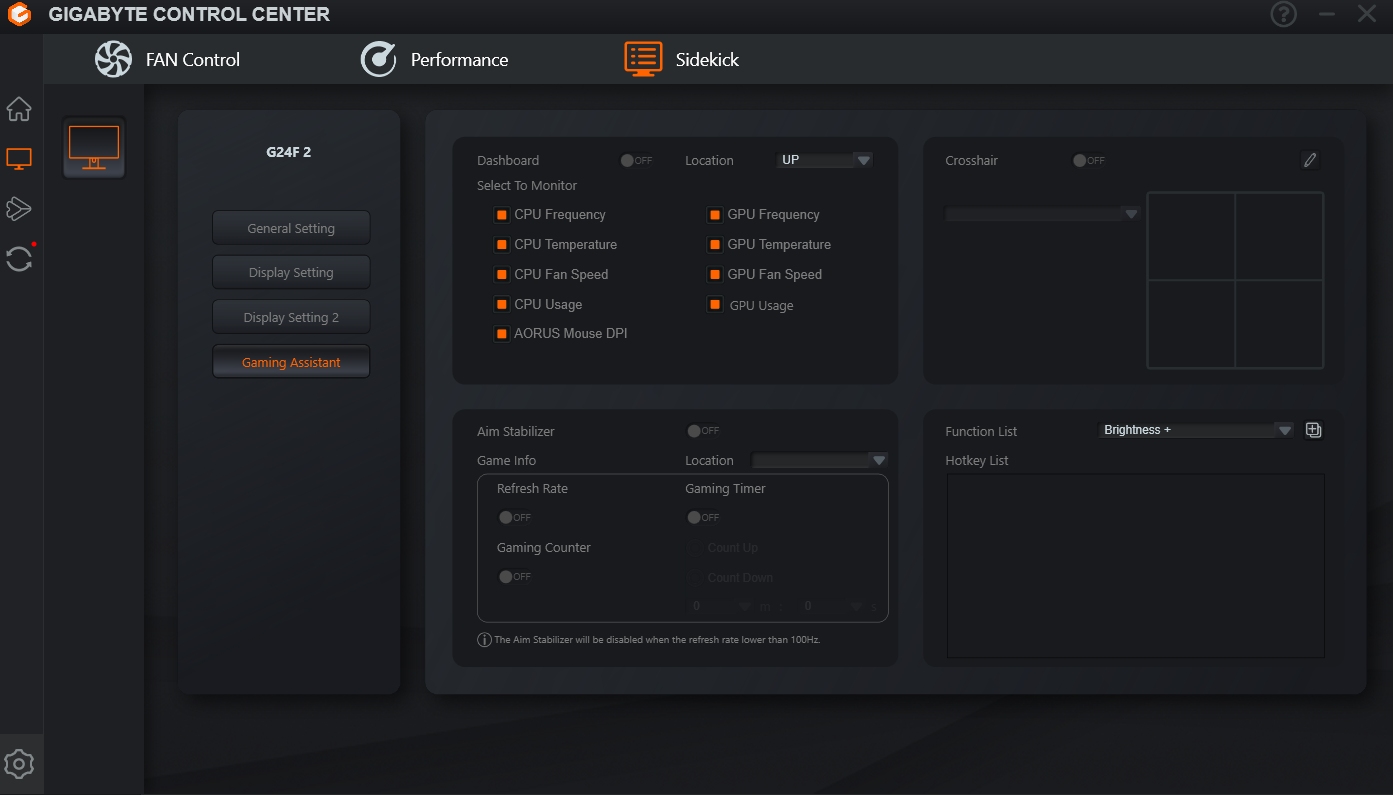Open the update sync icon with red dot
The width and height of the screenshot is (1393, 795).
[19, 258]
